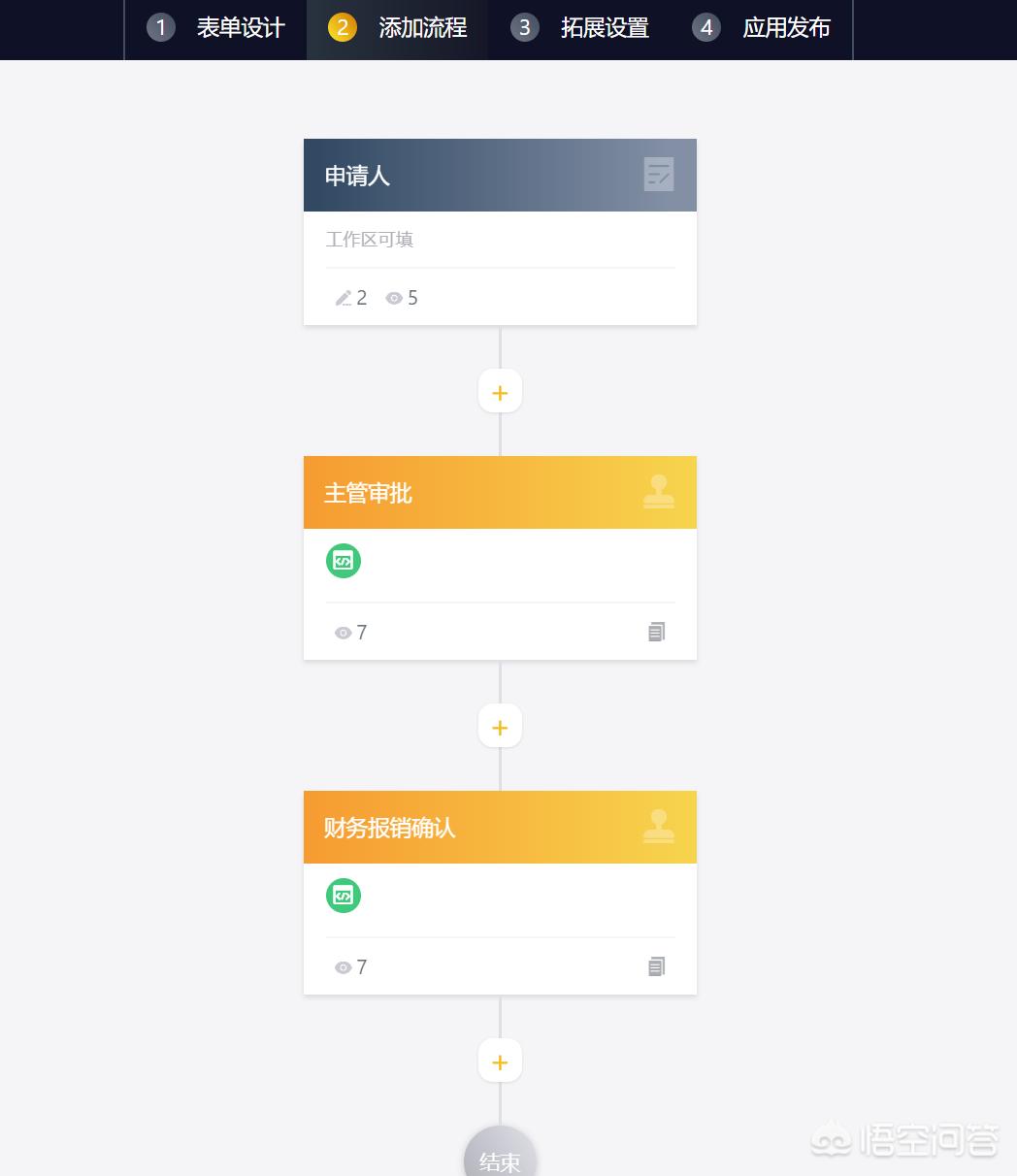The height and width of the screenshot is (1176, 1017).
Task: Click the copy-node icon on 主管审批 card
Action: pyautogui.click(x=656, y=632)
